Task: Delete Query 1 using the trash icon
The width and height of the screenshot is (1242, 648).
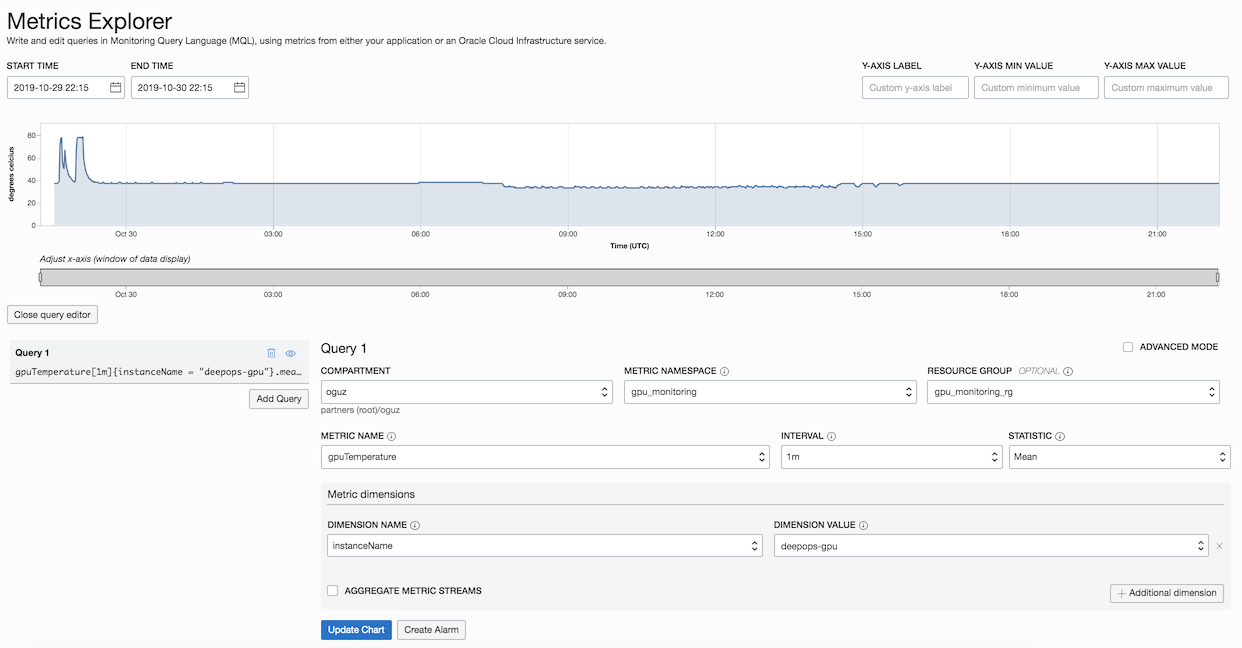Action: [271, 352]
